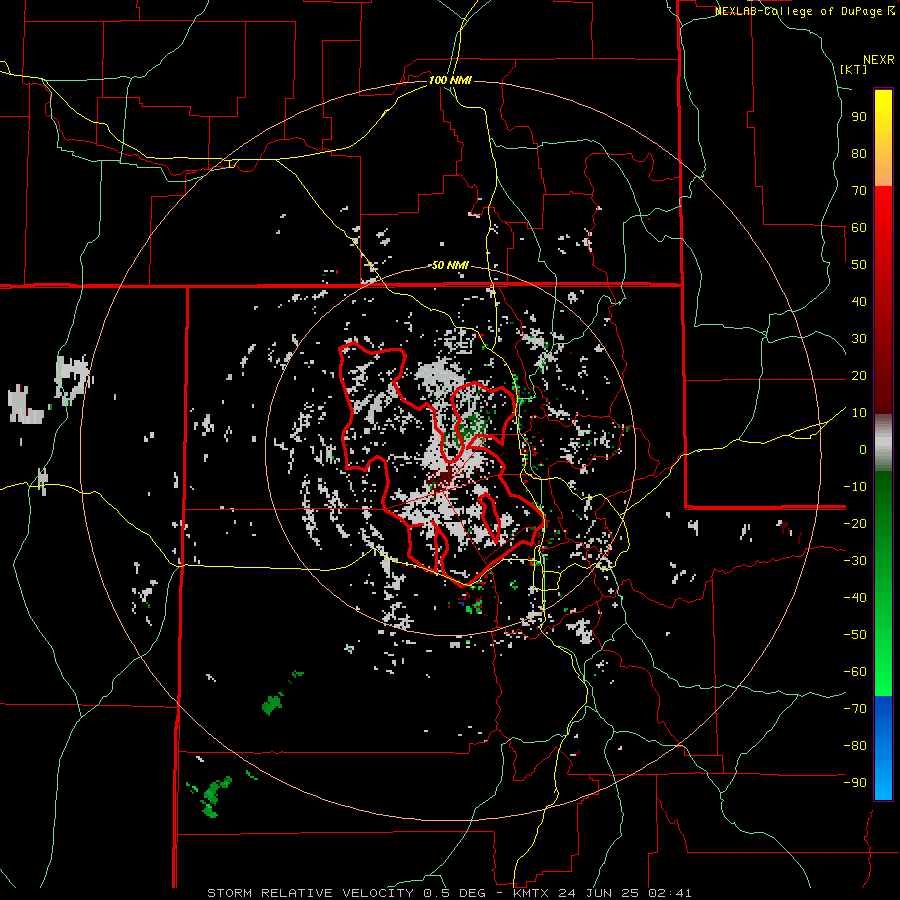The image size is (900, 900).
Task: Click the STORM RELATIVE VELOCITY caption text
Action: [x=310, y=893]
